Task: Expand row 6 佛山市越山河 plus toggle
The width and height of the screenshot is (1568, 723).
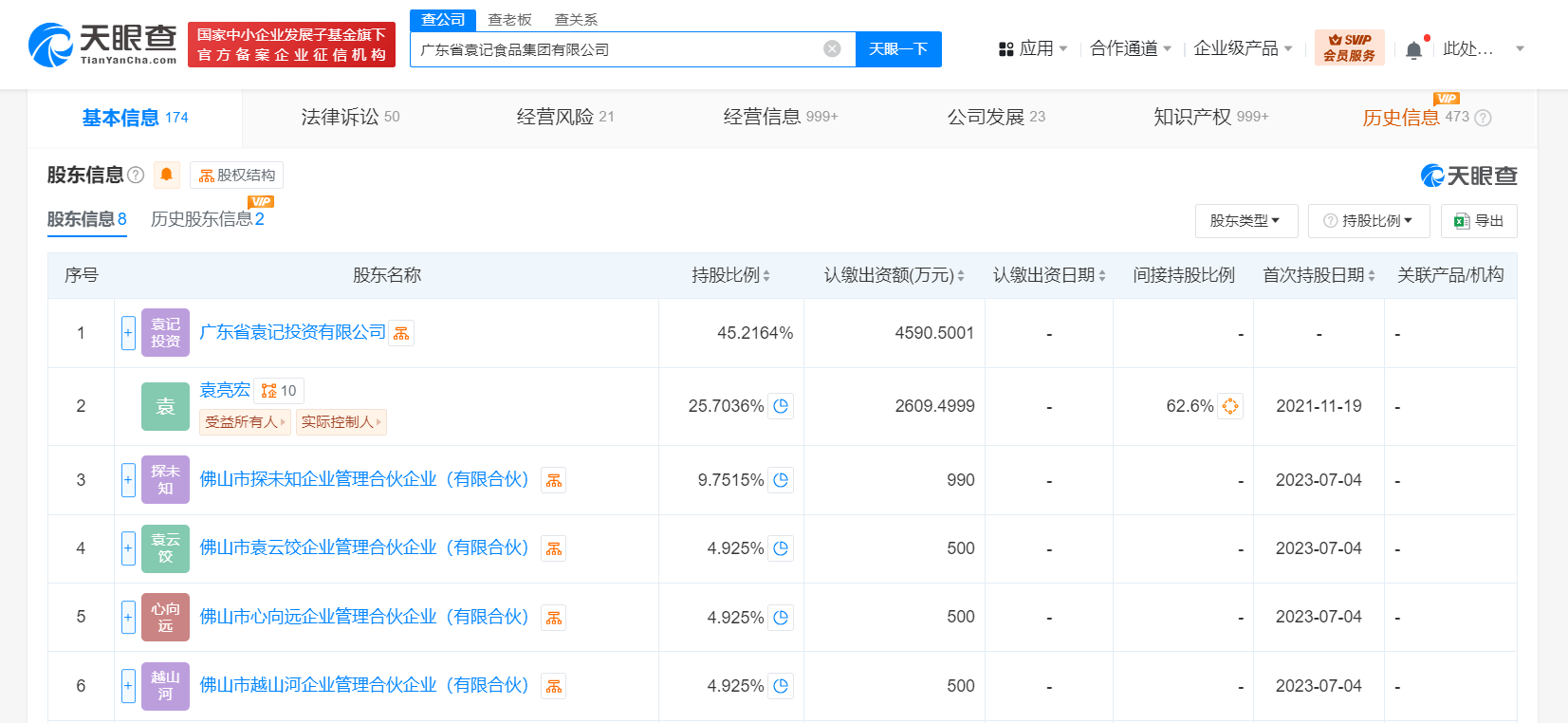Action: pyautogui.click(x=128, y=686)
